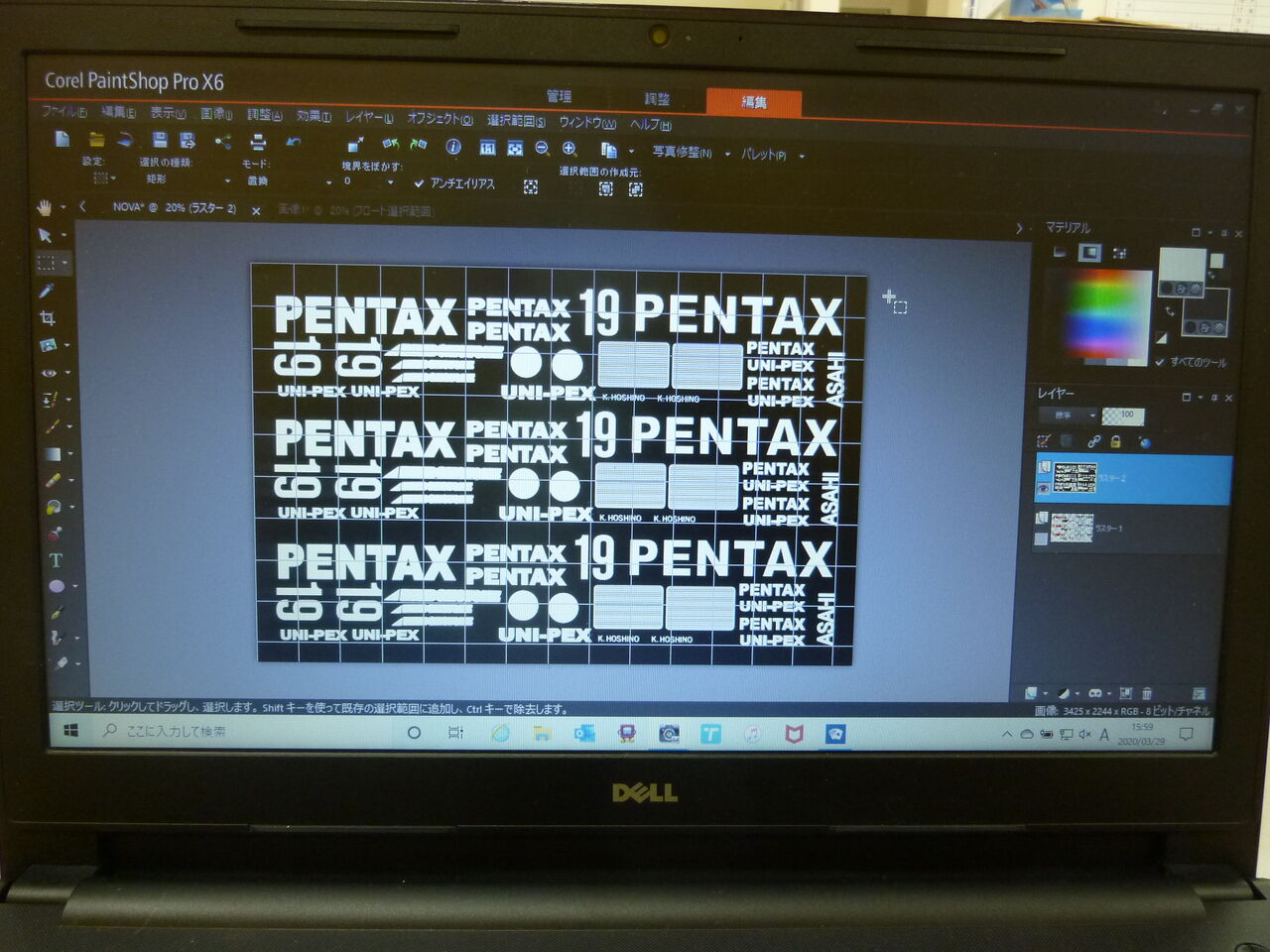Save the image with floppy icon
Image resolution: width=1270 pixels, height=952 pixels.
click(x=160, y=141)
